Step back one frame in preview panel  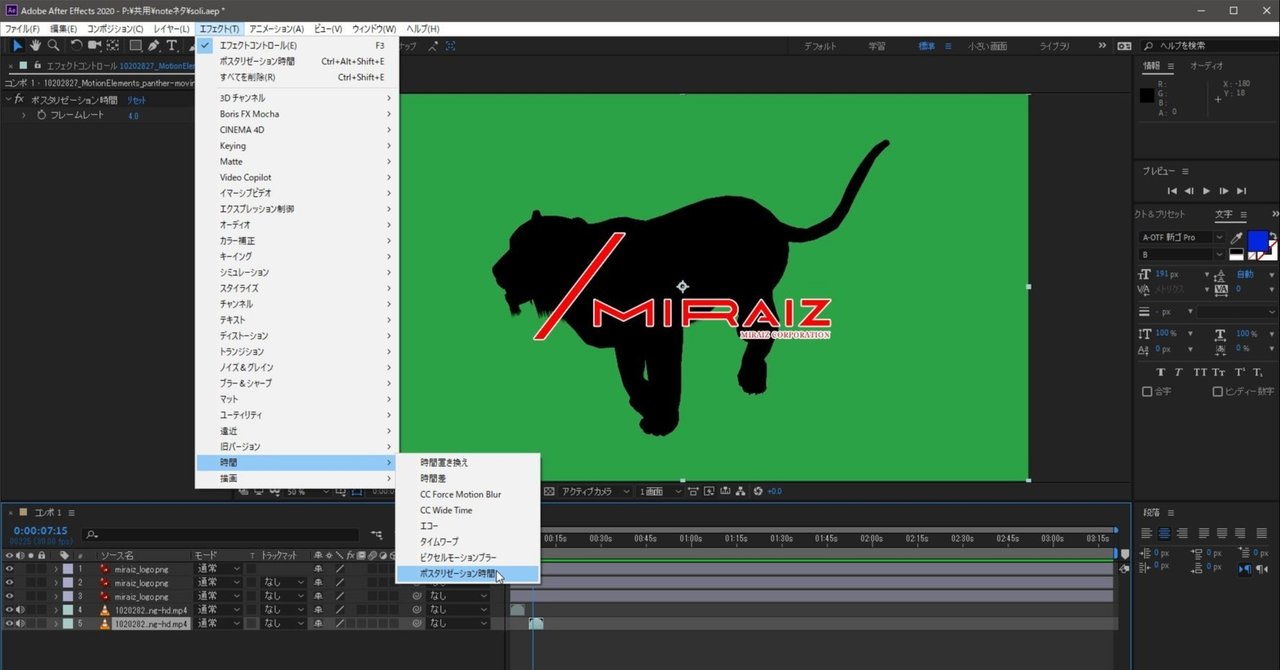pos(1189,191)
